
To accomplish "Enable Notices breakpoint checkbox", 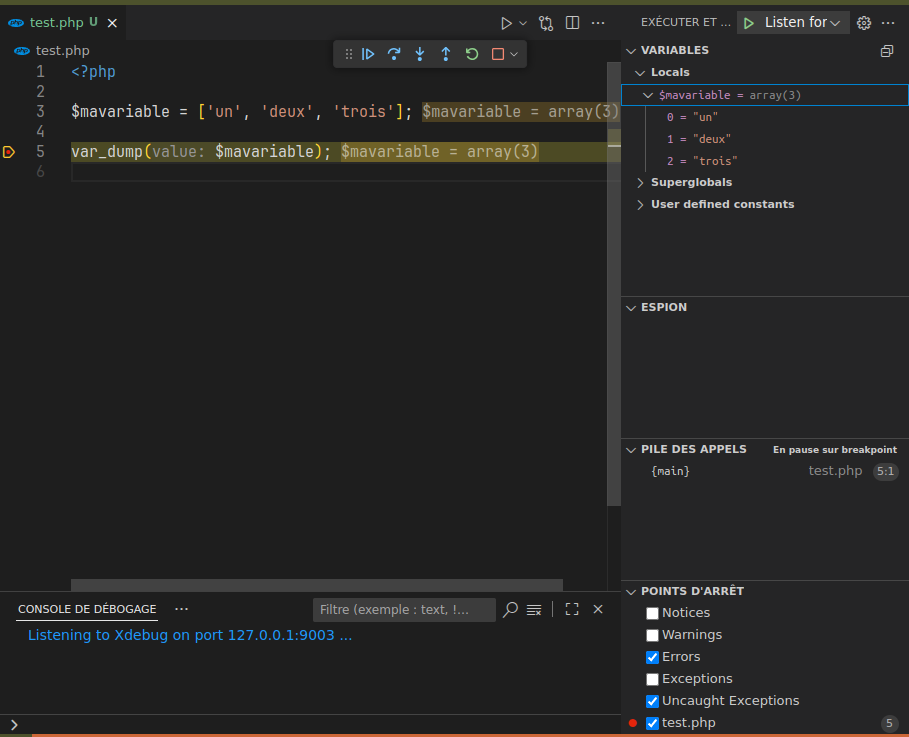I will click(x=652, y=613).
